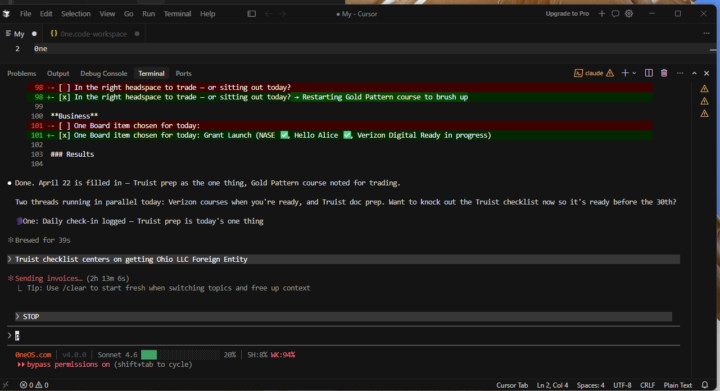Viewport: 720px width, 391px height.
Task: Open the Ports panel tab
Action: (183, 73)
